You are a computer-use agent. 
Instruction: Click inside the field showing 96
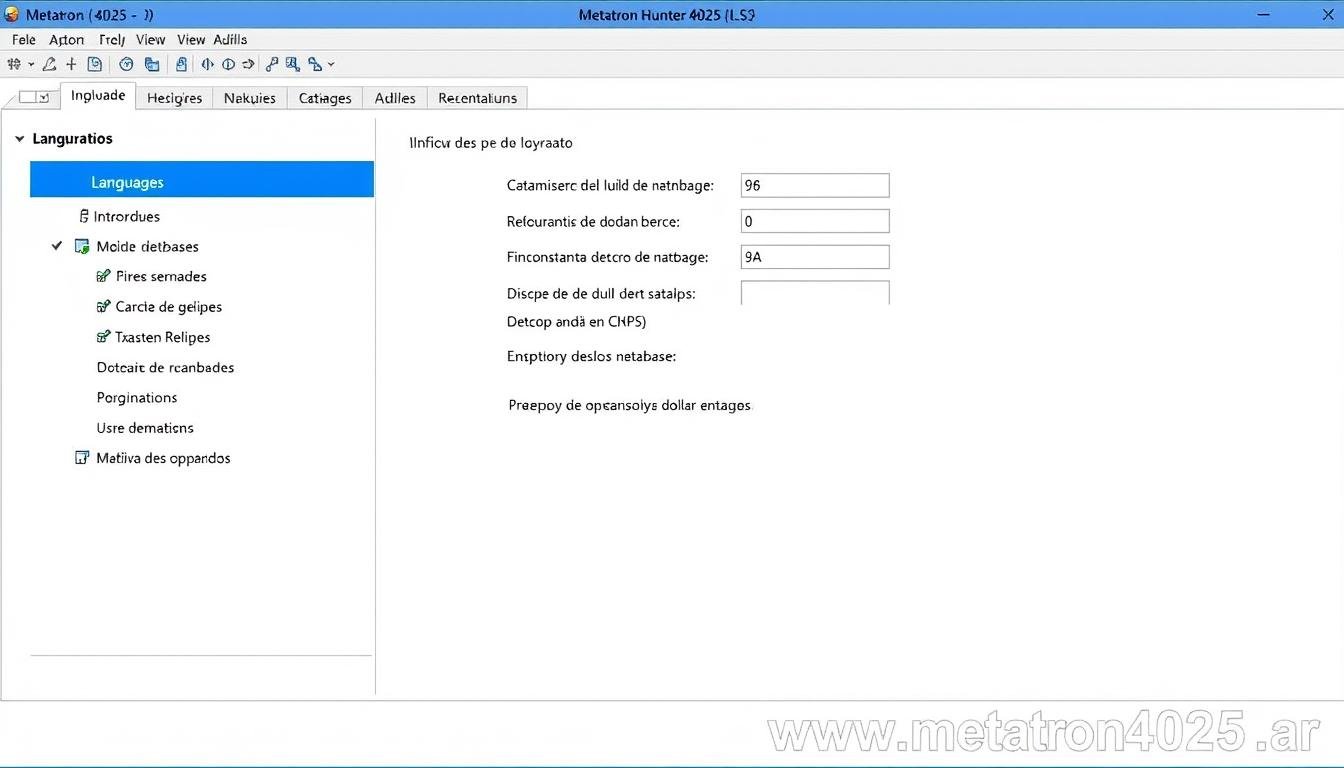(x=814, y=185)
